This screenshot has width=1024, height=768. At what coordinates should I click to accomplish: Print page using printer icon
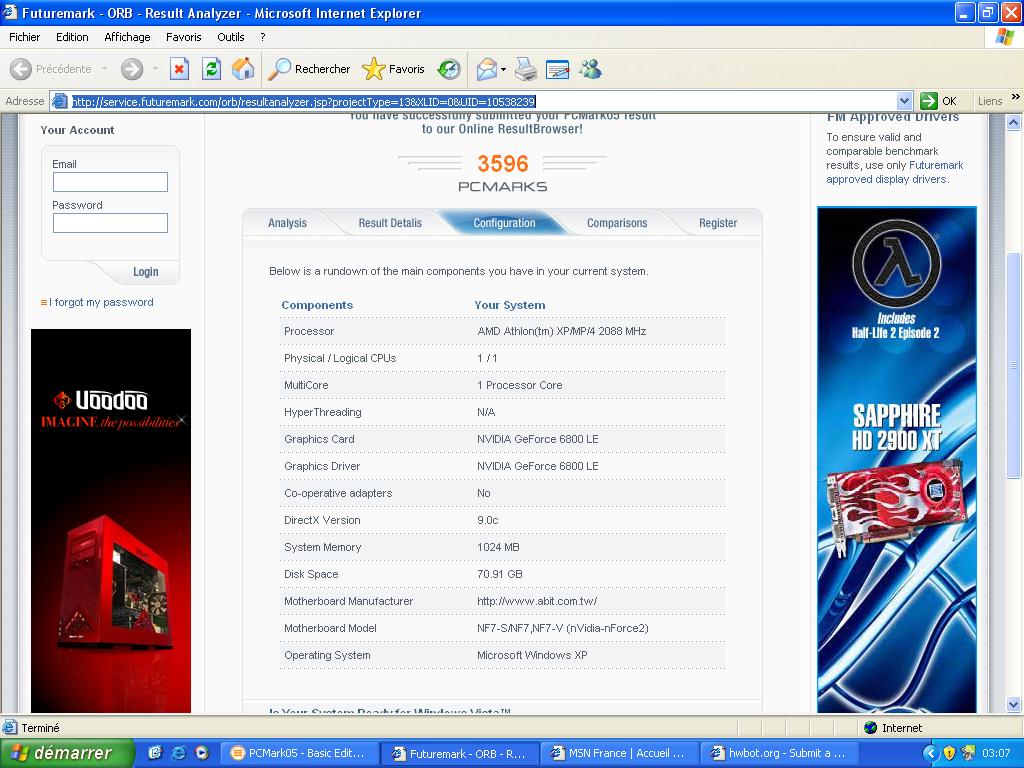(x=526, y=69)
